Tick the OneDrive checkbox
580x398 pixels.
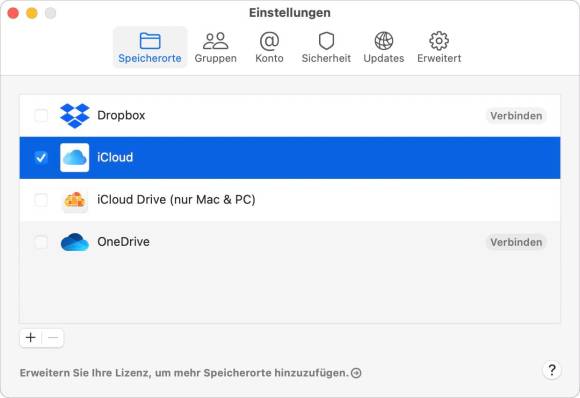tap(41, 242)
